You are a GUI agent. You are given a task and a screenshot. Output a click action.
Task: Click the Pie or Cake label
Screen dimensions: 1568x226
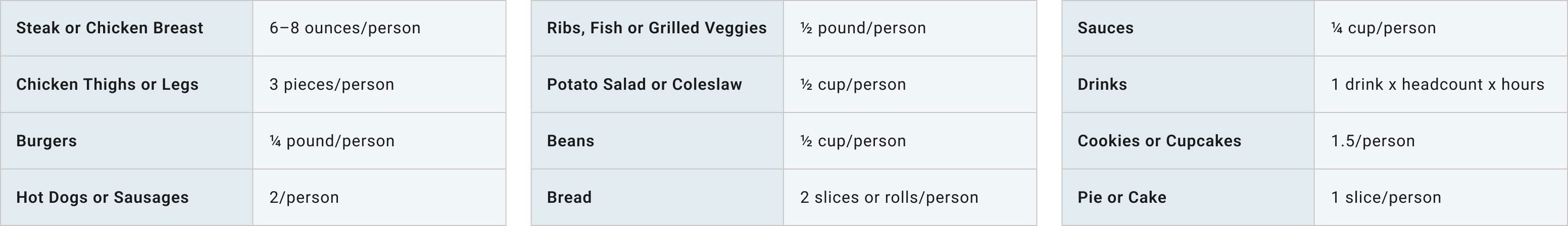[1122, 197]
